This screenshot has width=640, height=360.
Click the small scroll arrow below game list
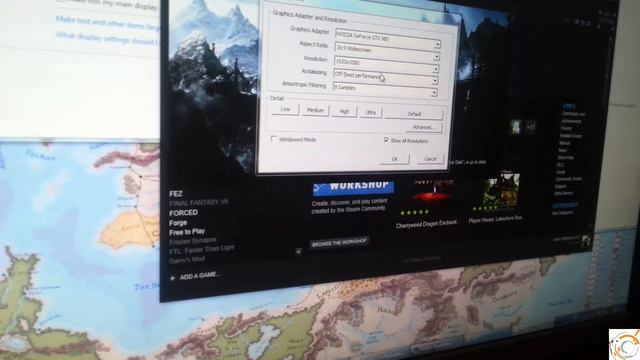(298, 251)
